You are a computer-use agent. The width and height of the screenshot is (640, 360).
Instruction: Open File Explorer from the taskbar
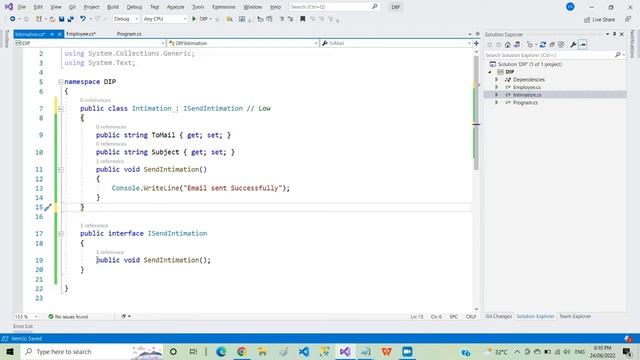(x=262, y=352)
